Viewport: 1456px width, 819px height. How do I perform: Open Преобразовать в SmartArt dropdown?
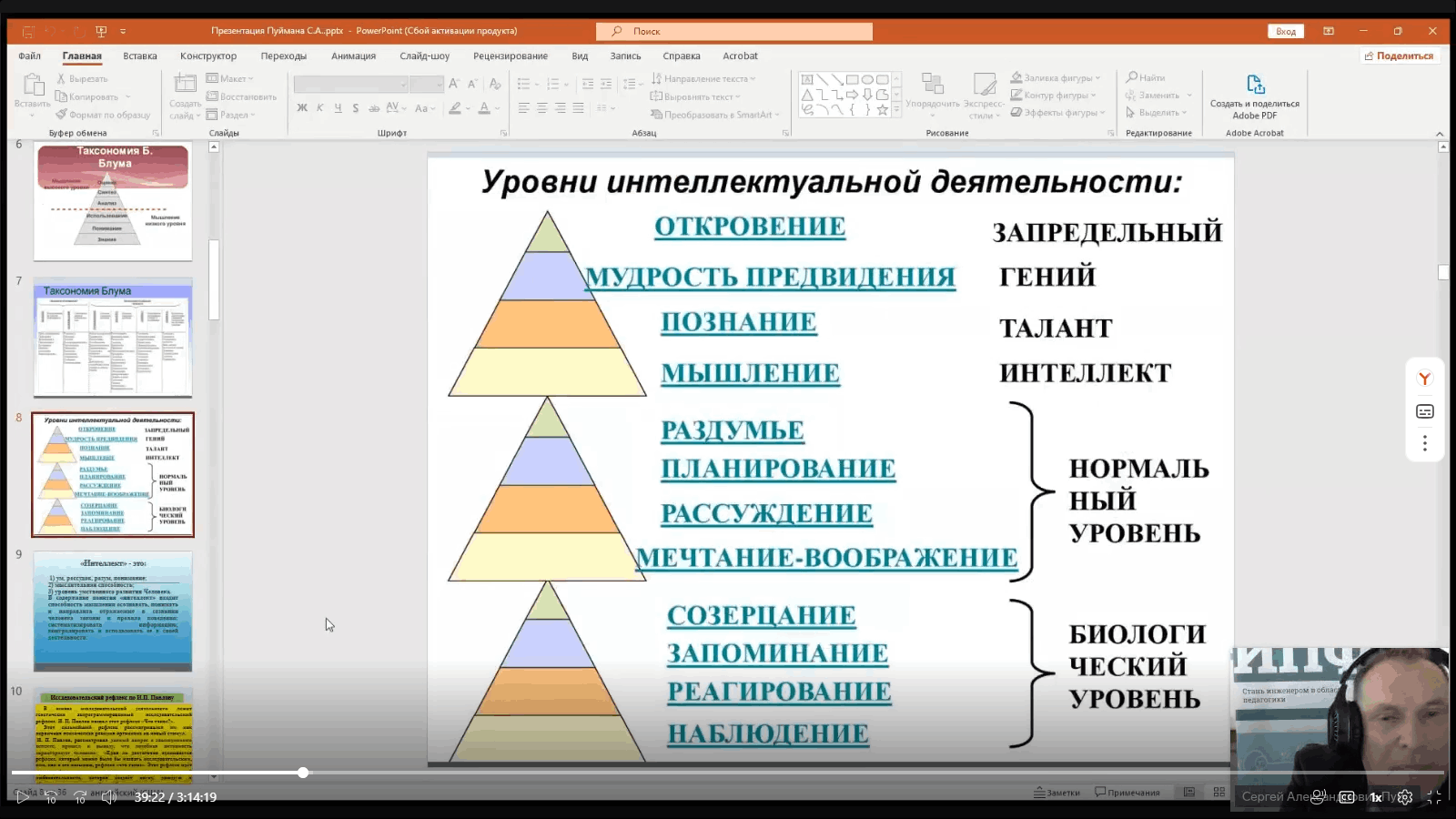tap(715, 115)
